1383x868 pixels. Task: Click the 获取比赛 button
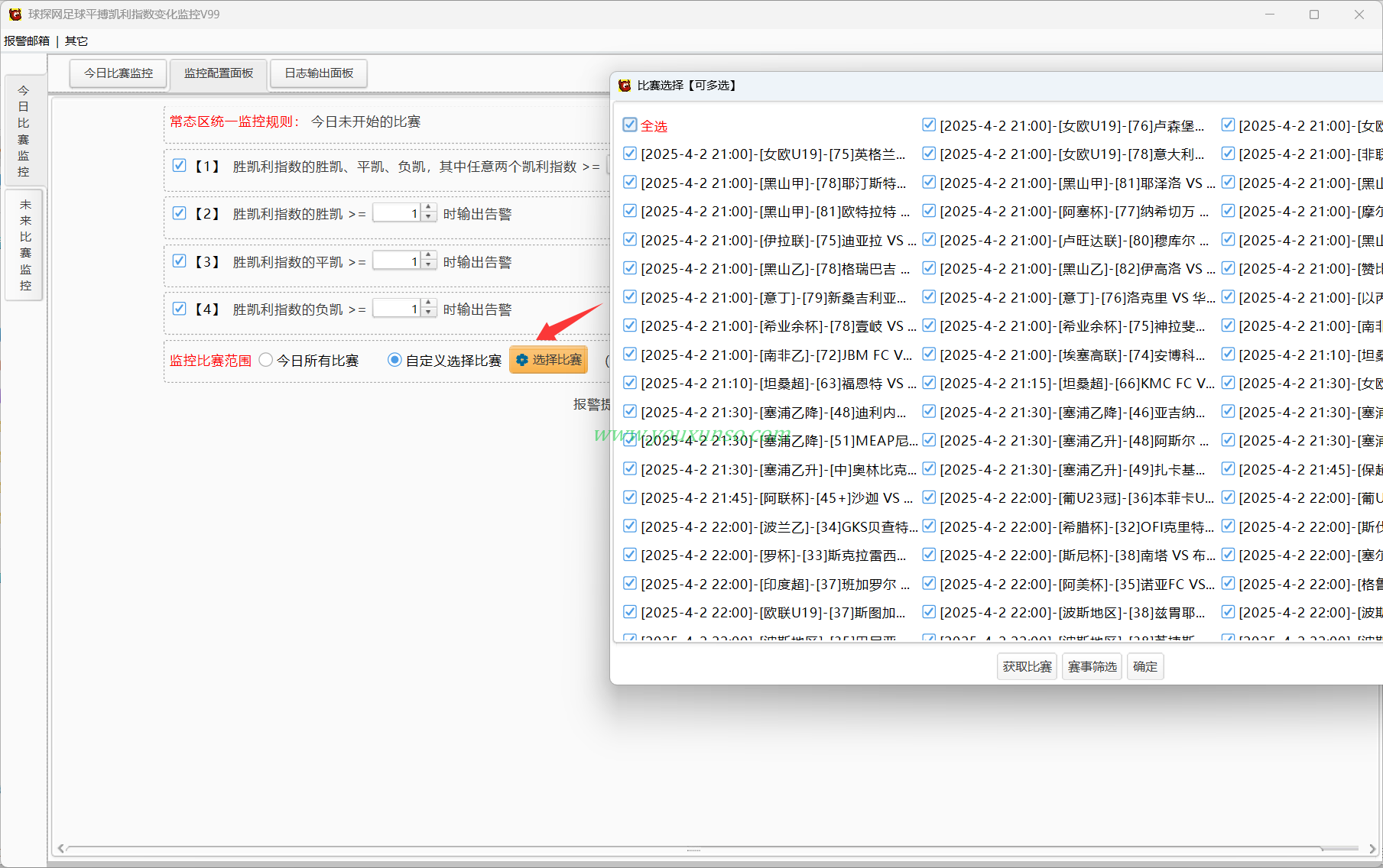[1027, 666]
